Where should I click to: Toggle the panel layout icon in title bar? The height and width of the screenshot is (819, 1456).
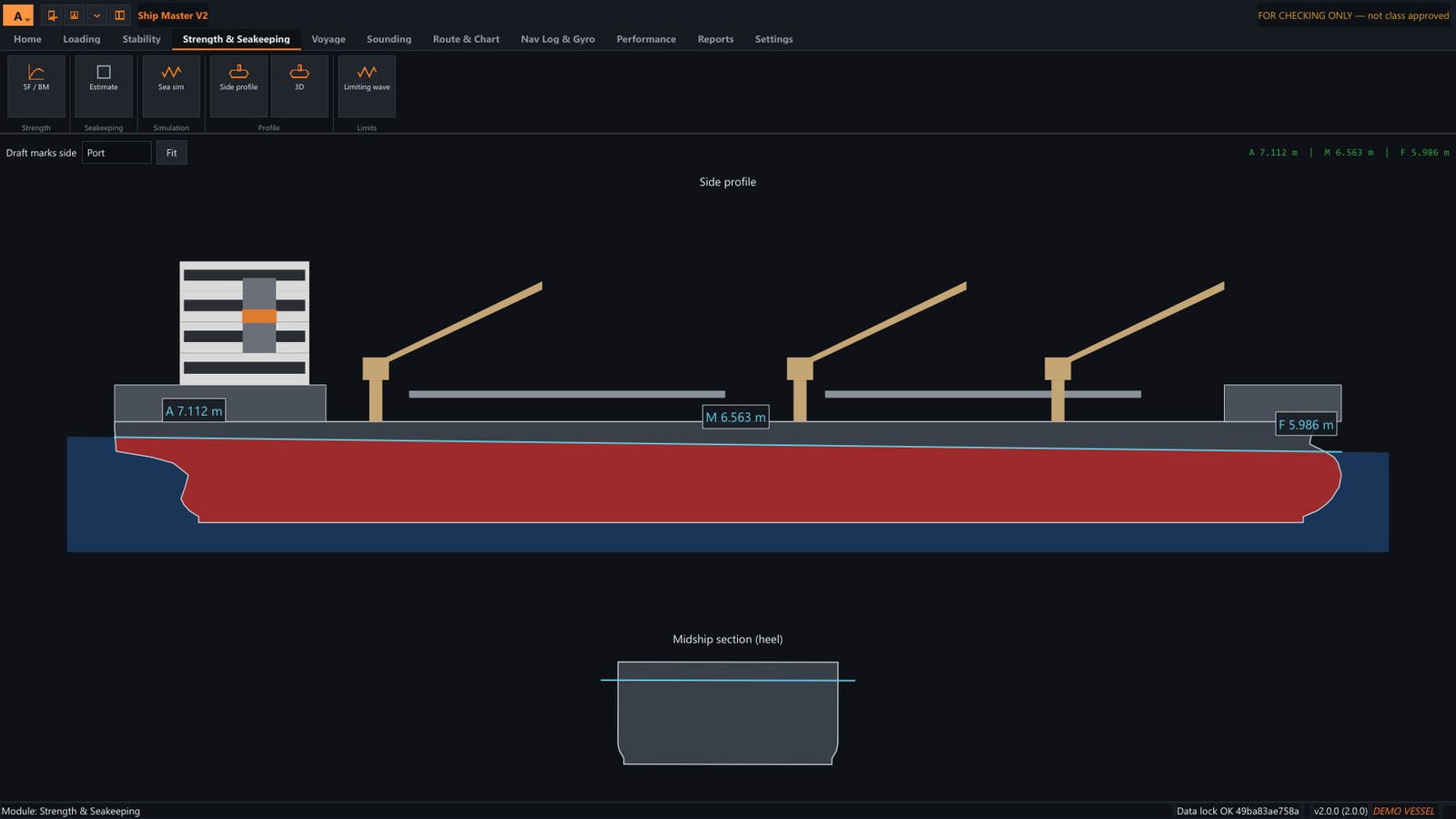click(119, 15)
